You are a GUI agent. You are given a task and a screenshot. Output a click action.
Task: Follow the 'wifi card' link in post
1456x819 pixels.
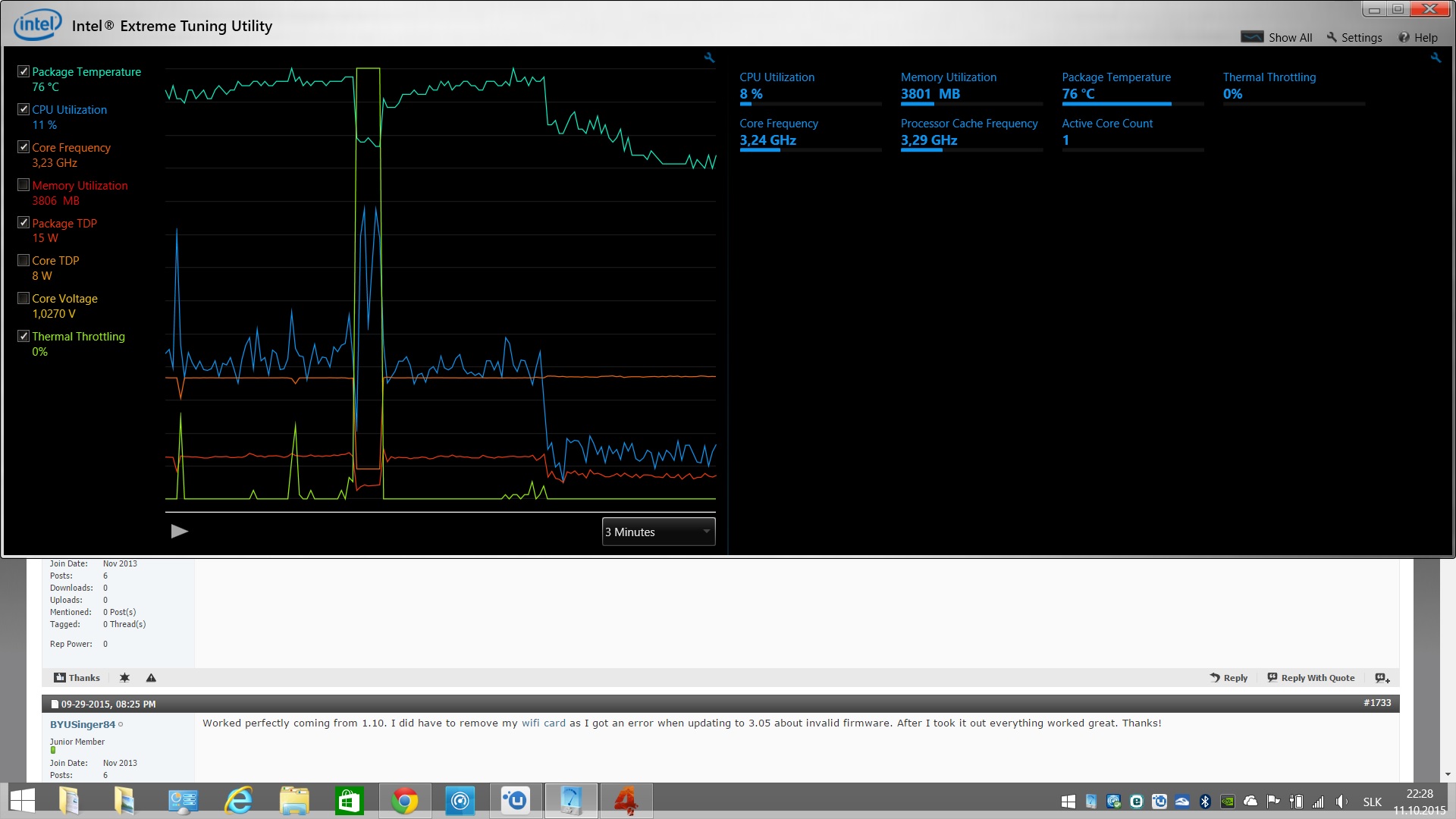(544, 723)
